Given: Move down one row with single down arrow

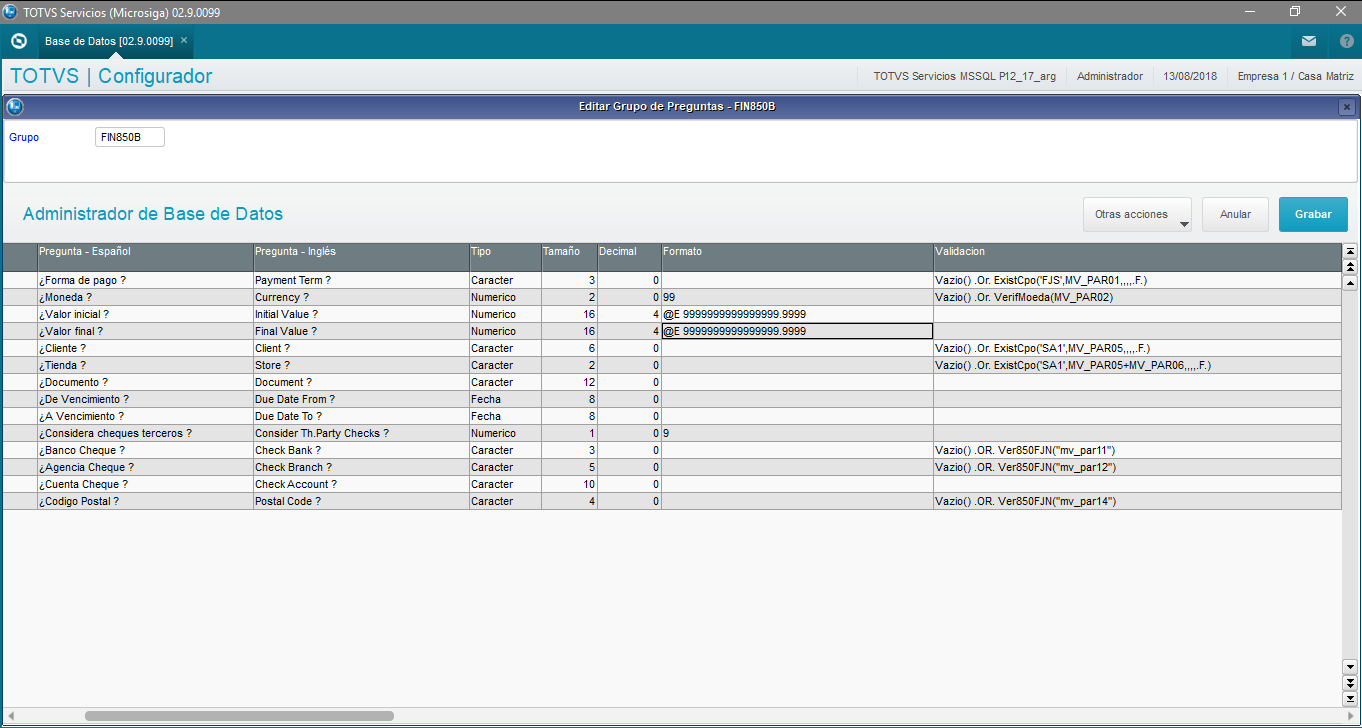Looking at the screenshot, I should [1350, 666].
